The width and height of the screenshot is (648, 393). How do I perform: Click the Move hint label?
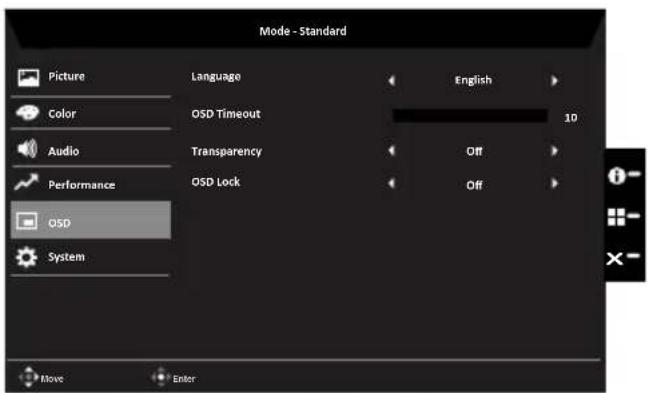[52, 379]
